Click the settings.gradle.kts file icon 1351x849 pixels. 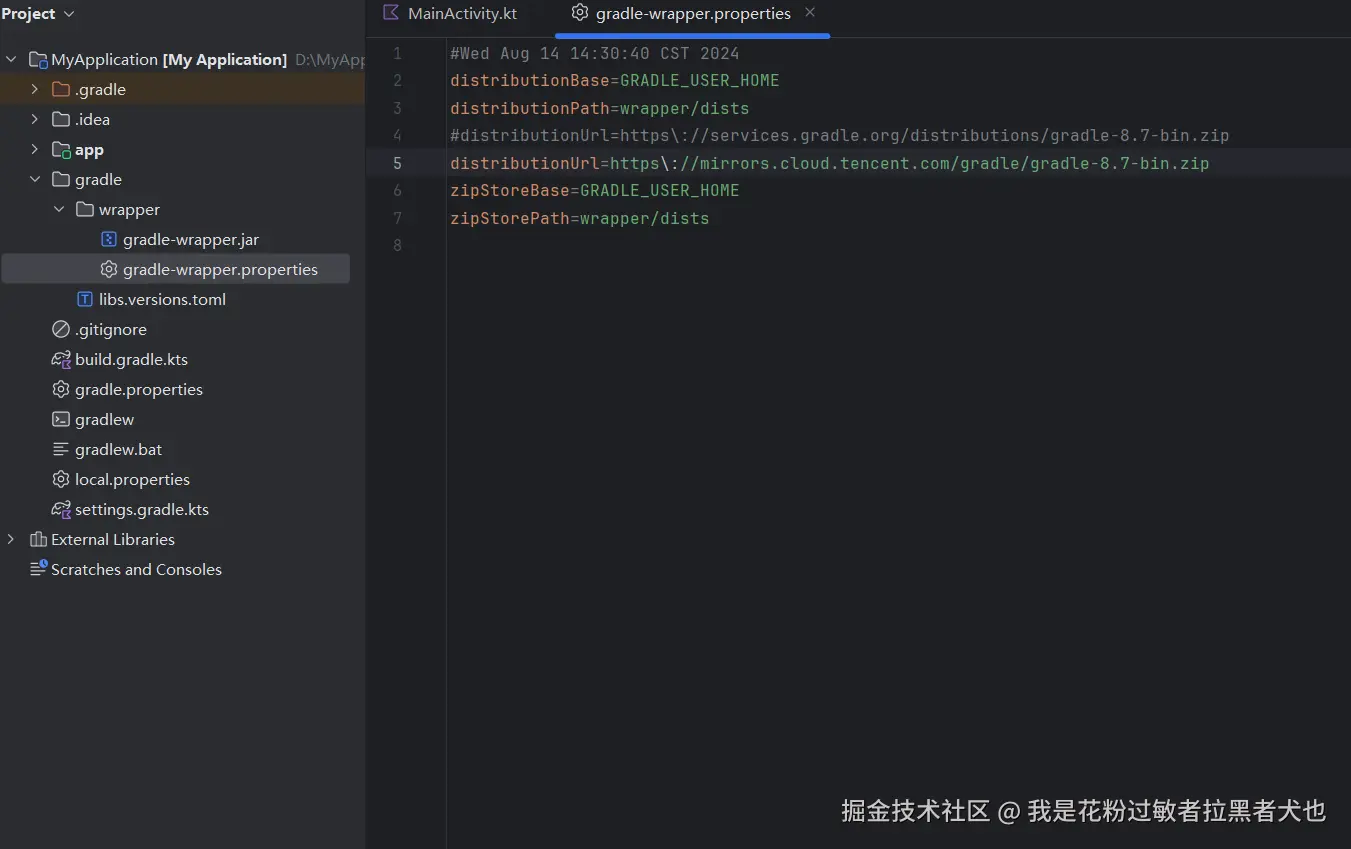(61, 510)
